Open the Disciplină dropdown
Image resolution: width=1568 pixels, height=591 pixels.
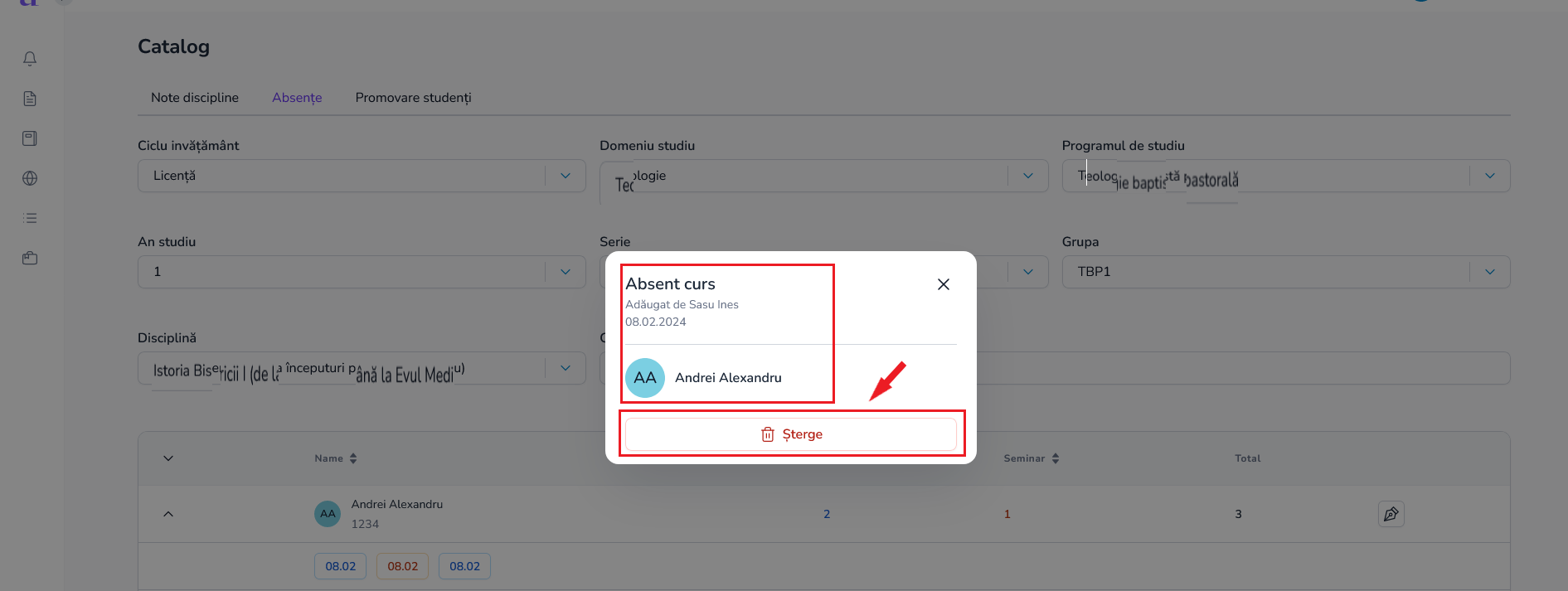click(x=362, y=368)
